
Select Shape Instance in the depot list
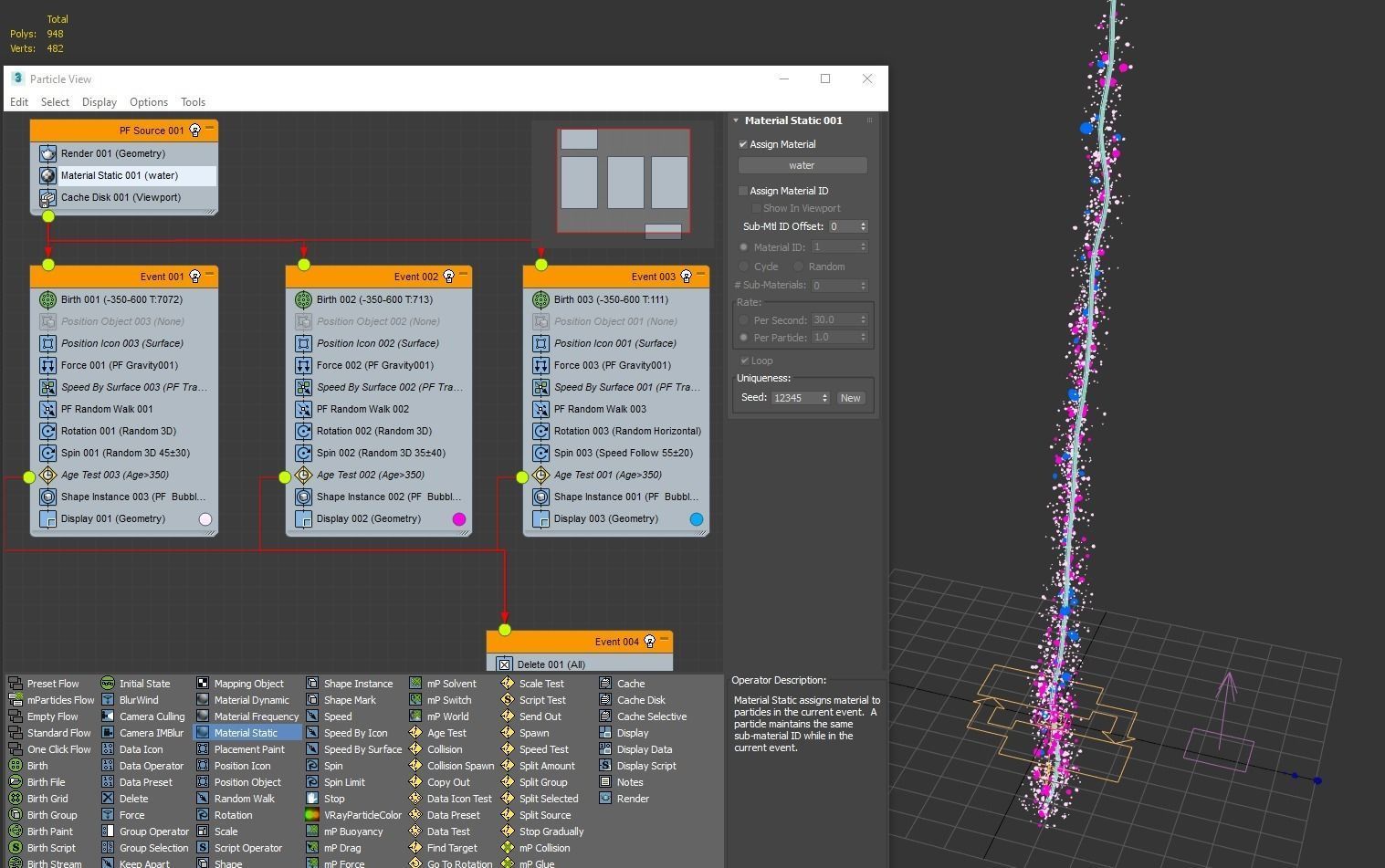click(358, 684)
